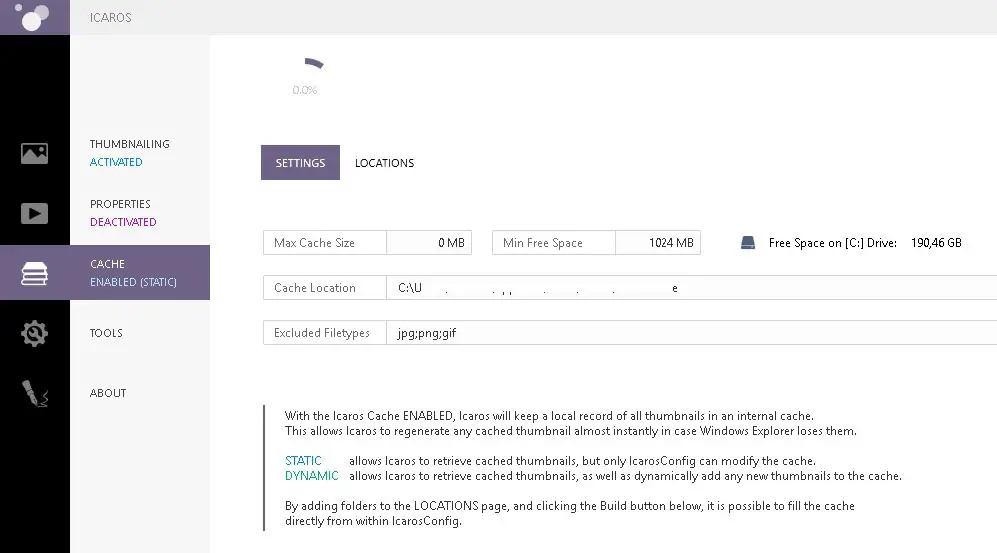The image size is (997, 553).
Task: Click the STATIC mode description label
Action: coord(303,461)
